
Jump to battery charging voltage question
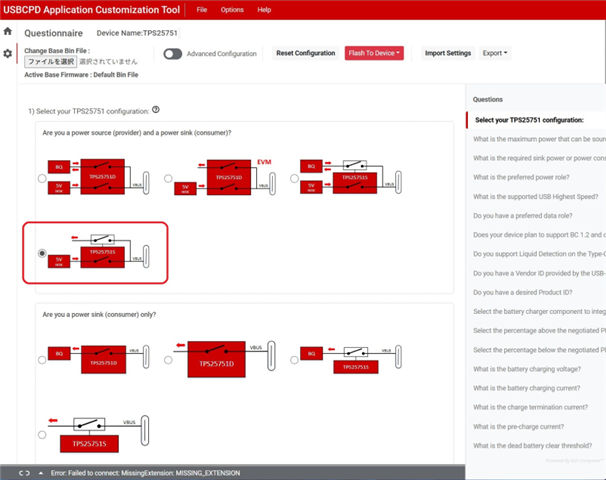(527, 369)
